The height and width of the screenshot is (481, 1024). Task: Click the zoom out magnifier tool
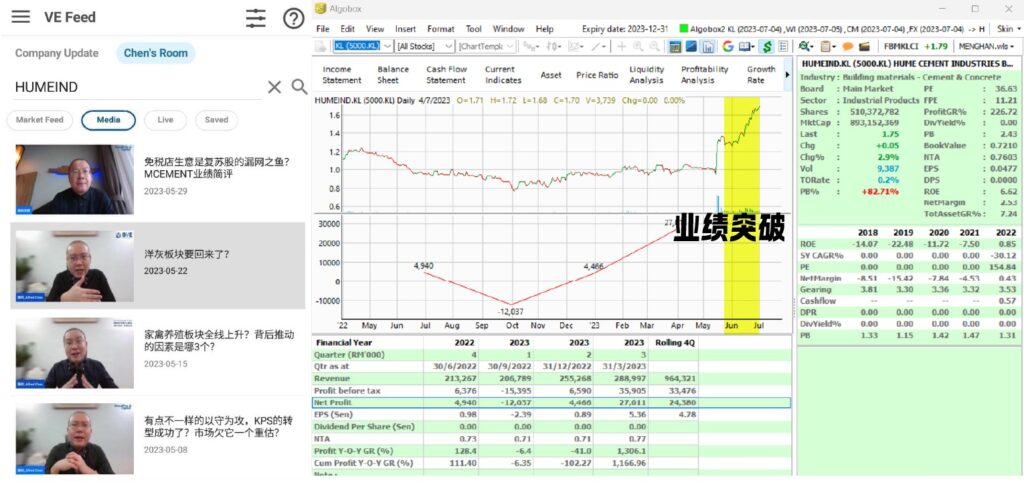654,46
